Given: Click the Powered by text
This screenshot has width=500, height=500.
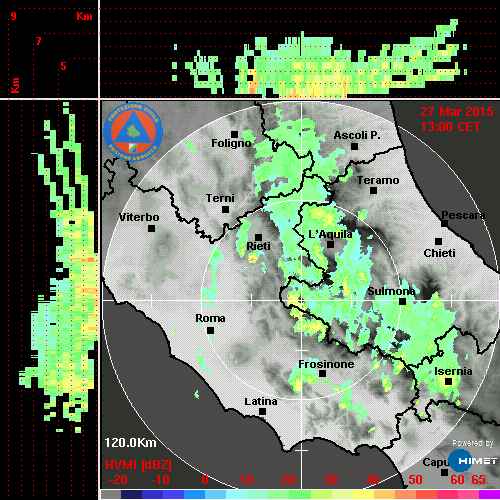Looking at the screenshot, I should [x=473, y=443].
